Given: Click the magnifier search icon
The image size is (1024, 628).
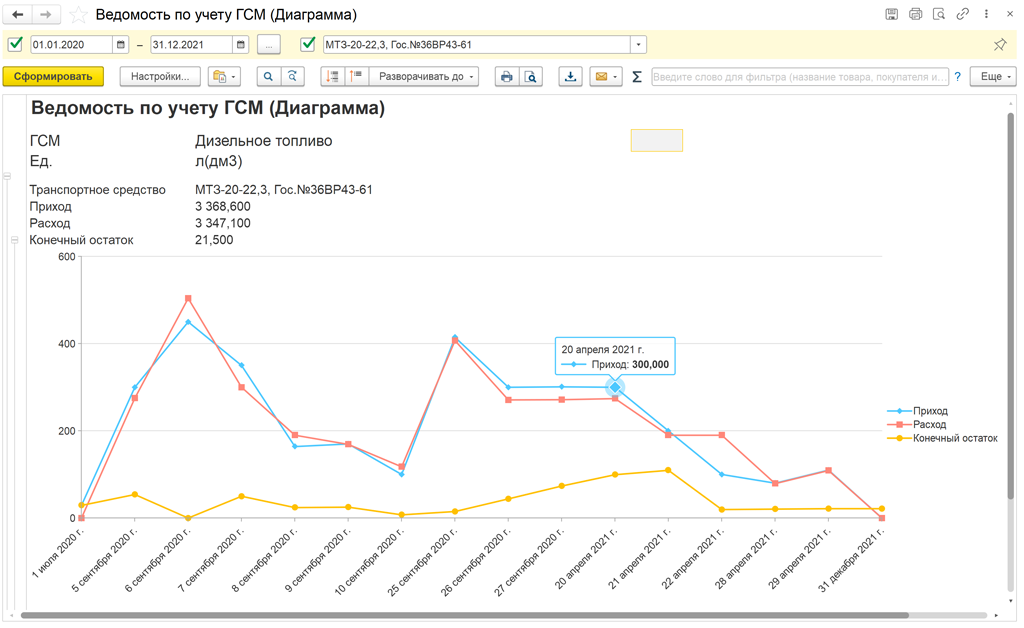Looking at the screenshot, I should [268, 77].
